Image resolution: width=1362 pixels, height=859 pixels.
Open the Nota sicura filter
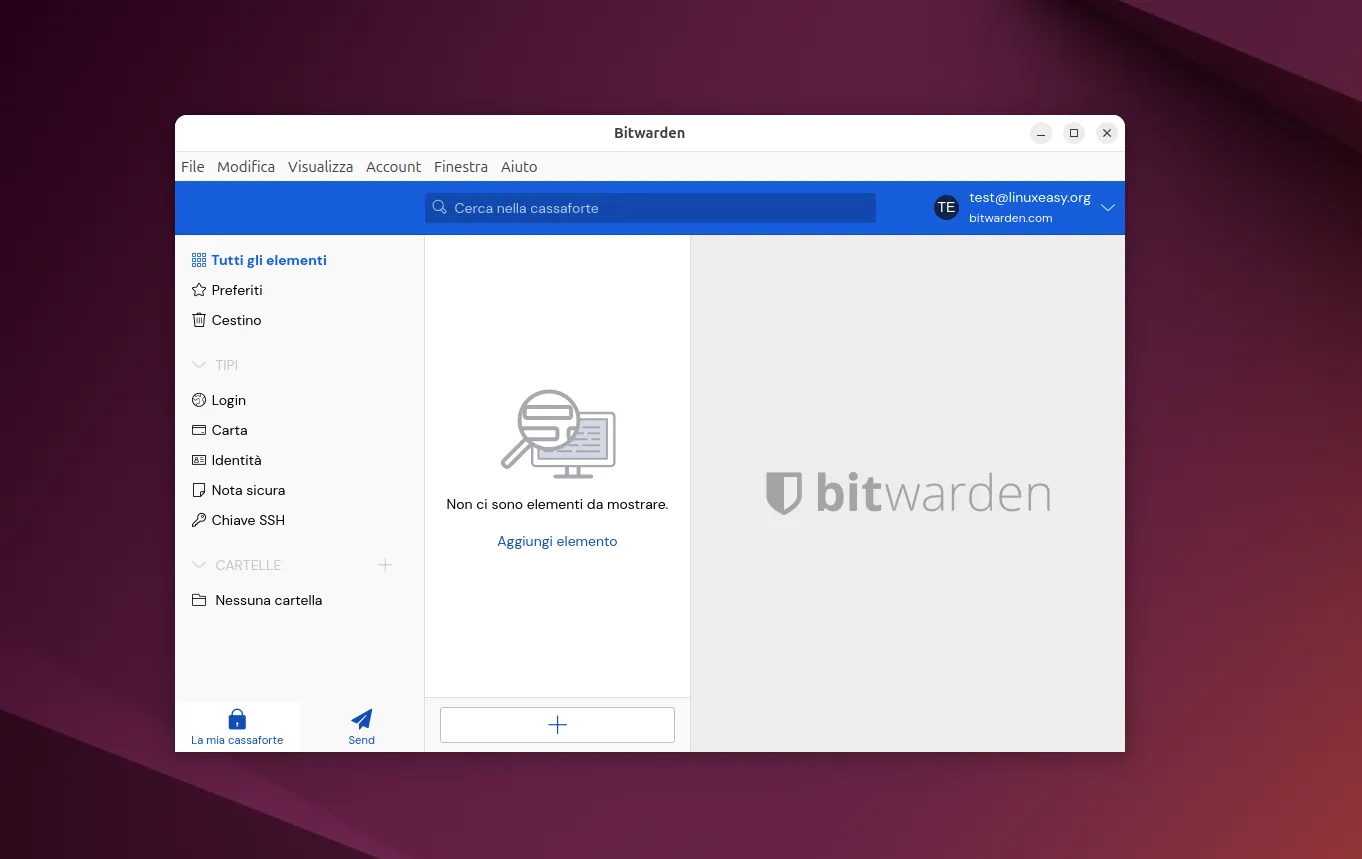(x=248, y=490)
